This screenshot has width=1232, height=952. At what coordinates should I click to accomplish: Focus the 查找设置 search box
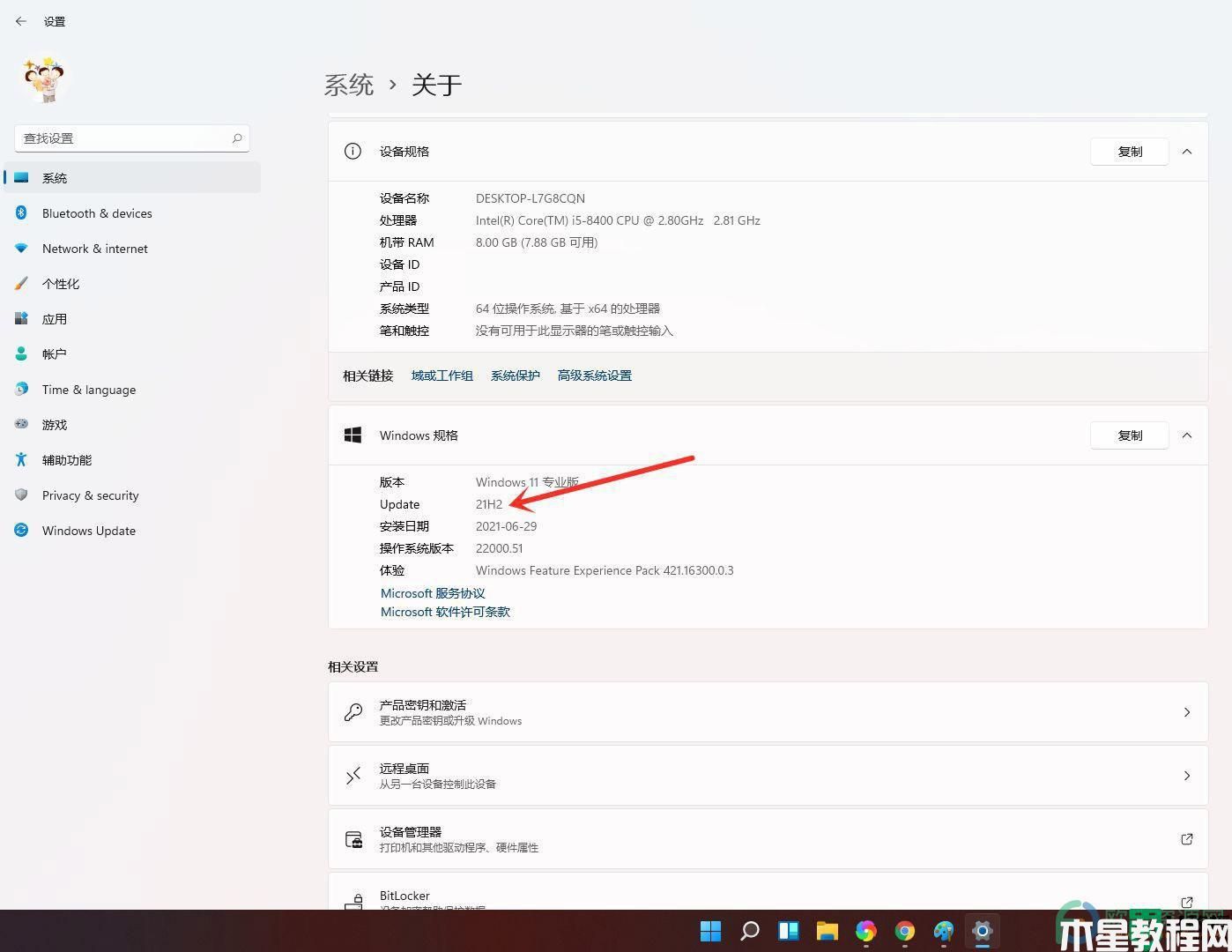point(132,138)
